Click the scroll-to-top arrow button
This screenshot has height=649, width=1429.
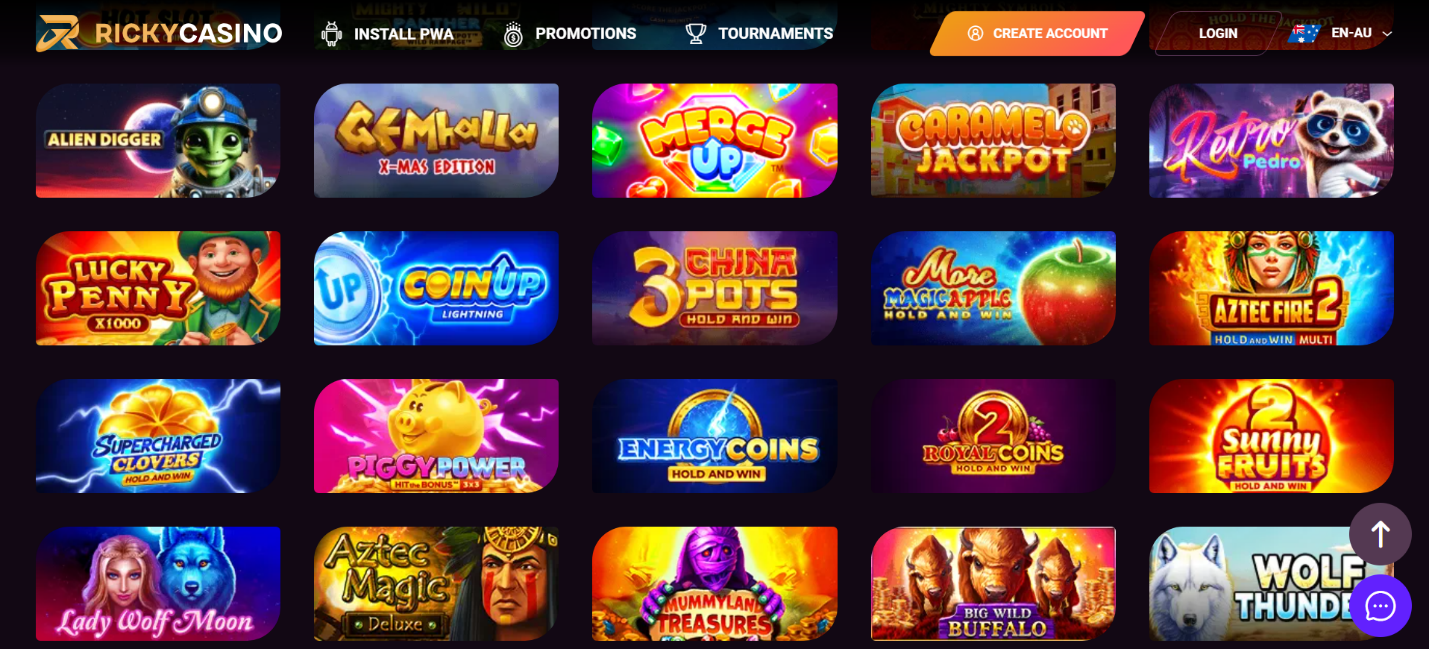[x=1380, y=534]
